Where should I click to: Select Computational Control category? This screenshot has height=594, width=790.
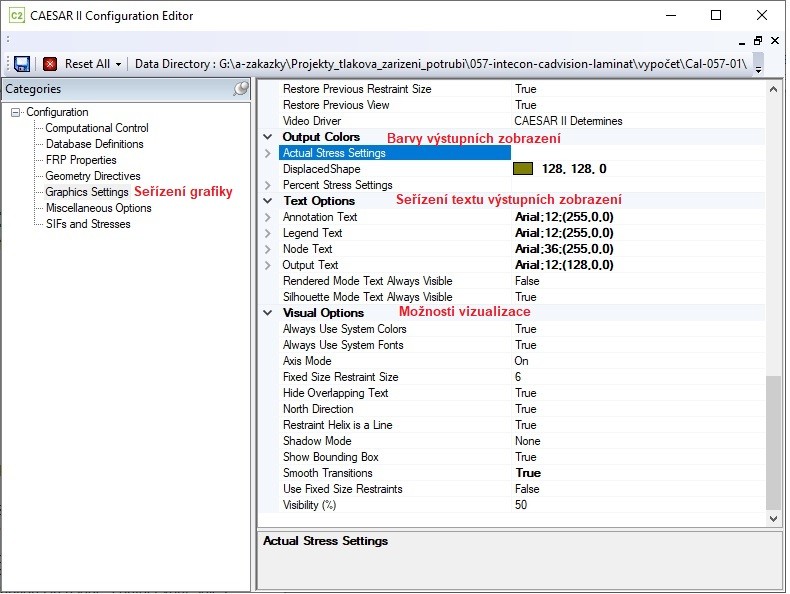tap(97, 128)
